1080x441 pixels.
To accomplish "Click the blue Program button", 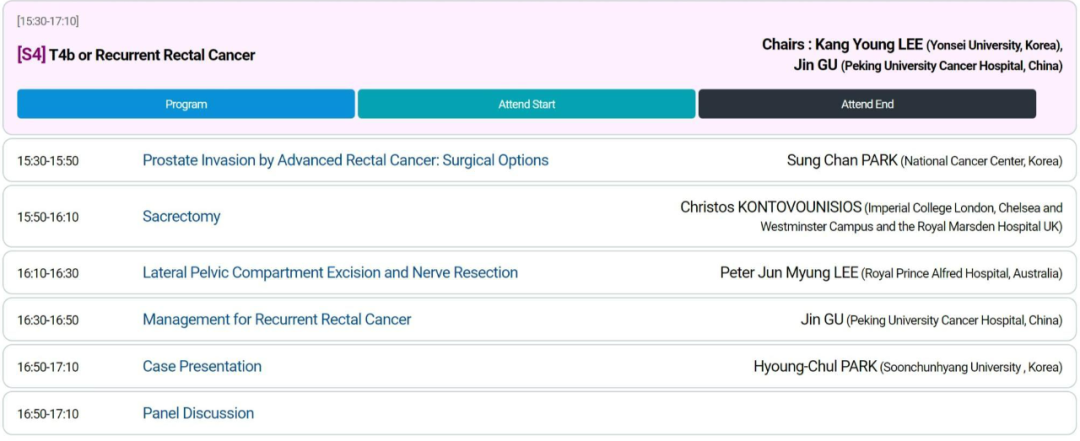I will 186,104.
